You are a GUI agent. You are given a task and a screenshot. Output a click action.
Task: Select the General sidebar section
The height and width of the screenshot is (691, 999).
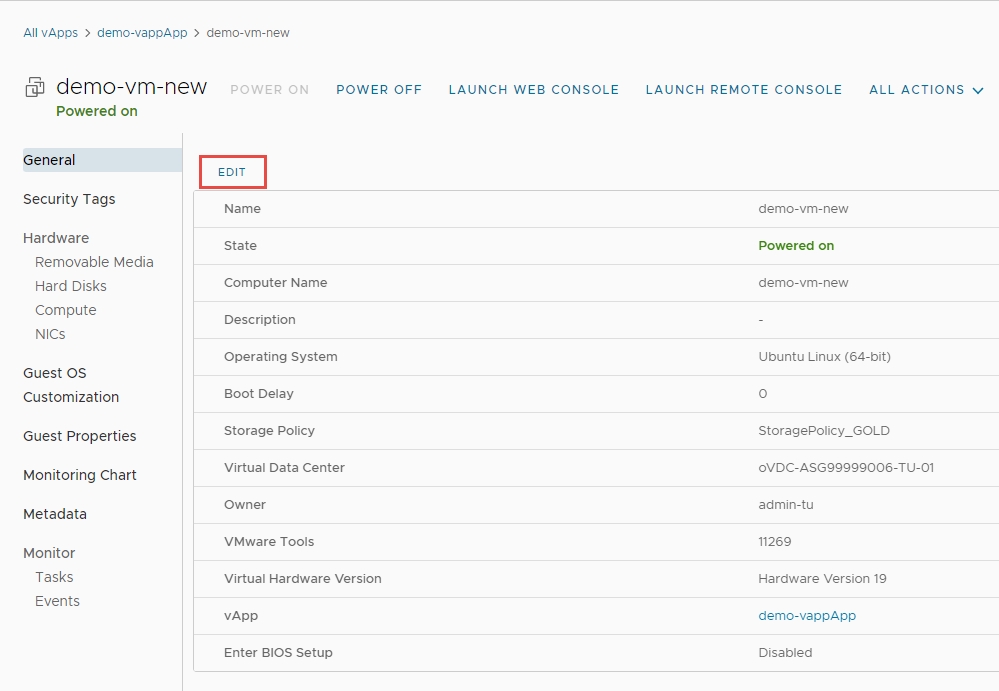pos(50,160)
